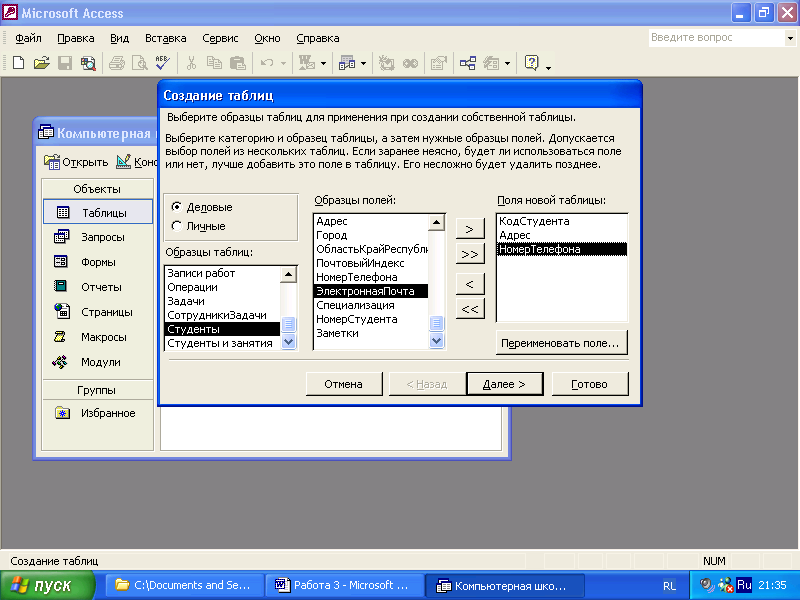Open the Вставка menu
Viewport: 800px width, 600px height.
tap(165, 38)
